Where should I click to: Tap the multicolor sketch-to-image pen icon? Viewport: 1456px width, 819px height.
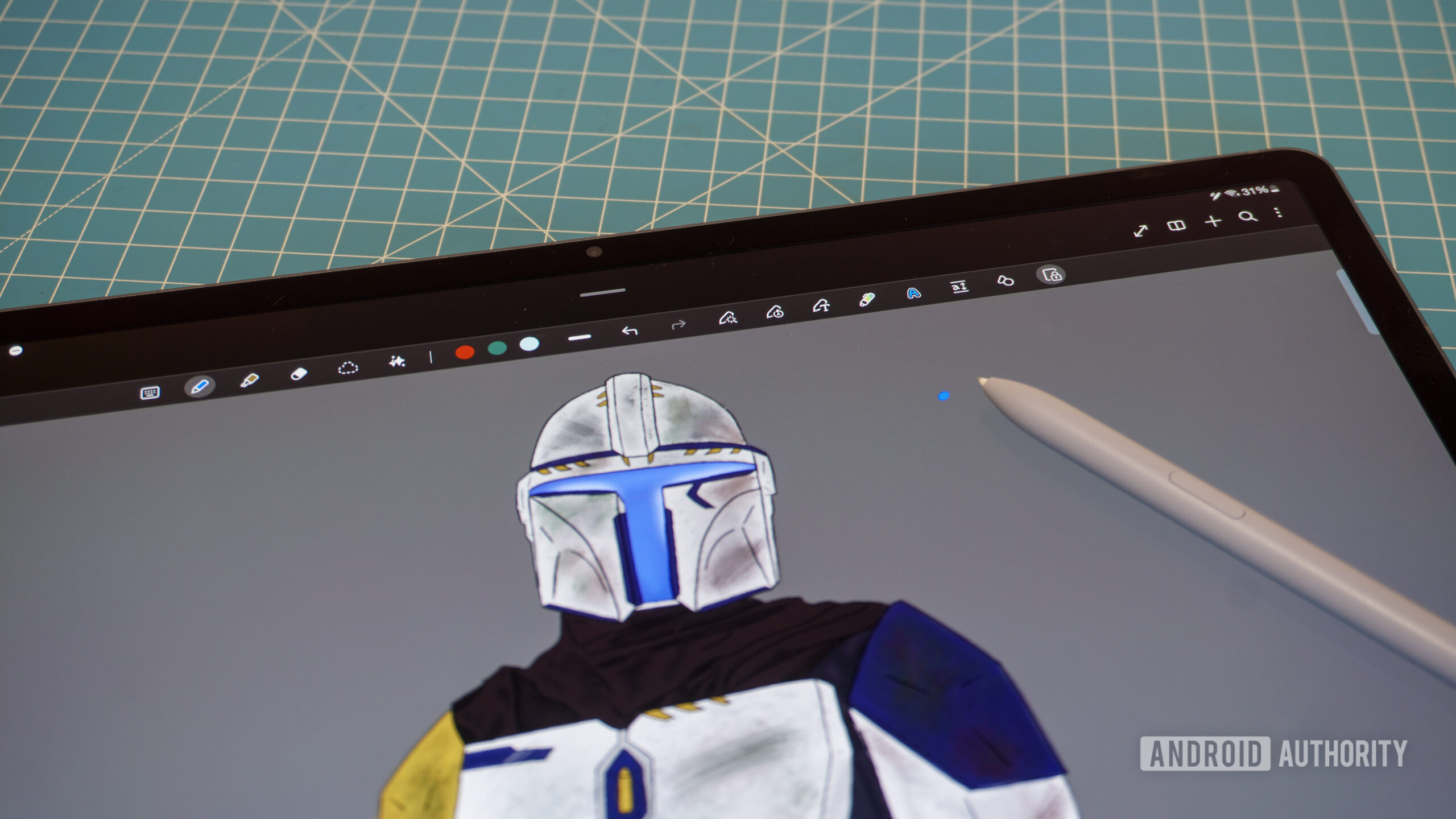(867, 299)
